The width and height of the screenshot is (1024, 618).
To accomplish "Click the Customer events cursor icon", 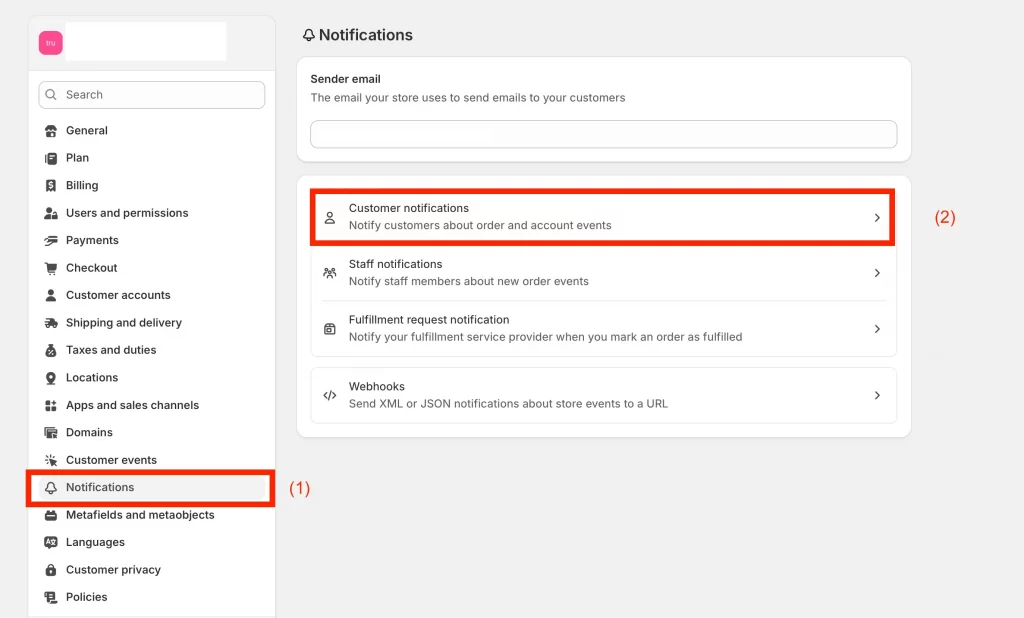I will (x=51, y=460).
